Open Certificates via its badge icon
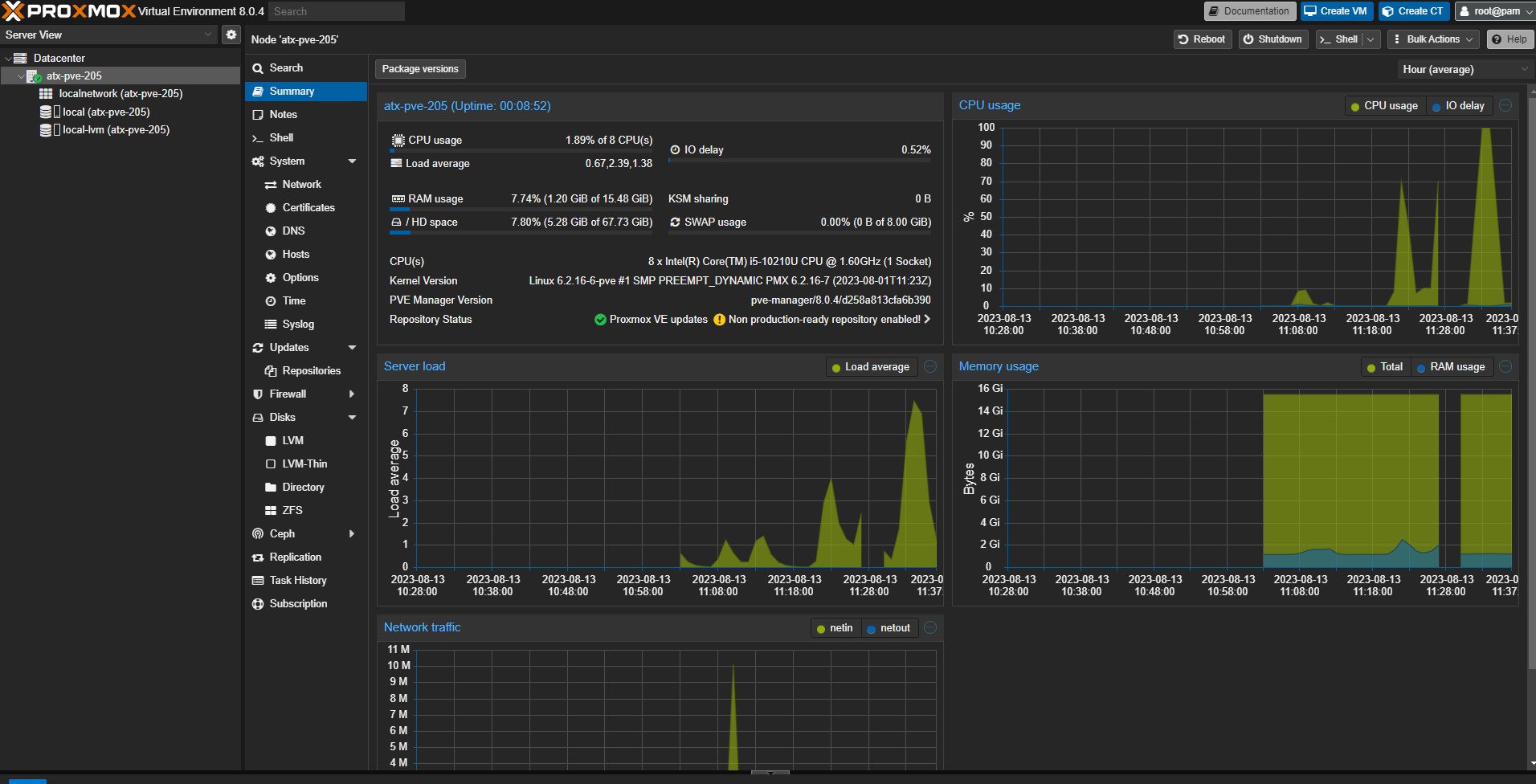Screen dimensions: 1536x784 point(271,208)
